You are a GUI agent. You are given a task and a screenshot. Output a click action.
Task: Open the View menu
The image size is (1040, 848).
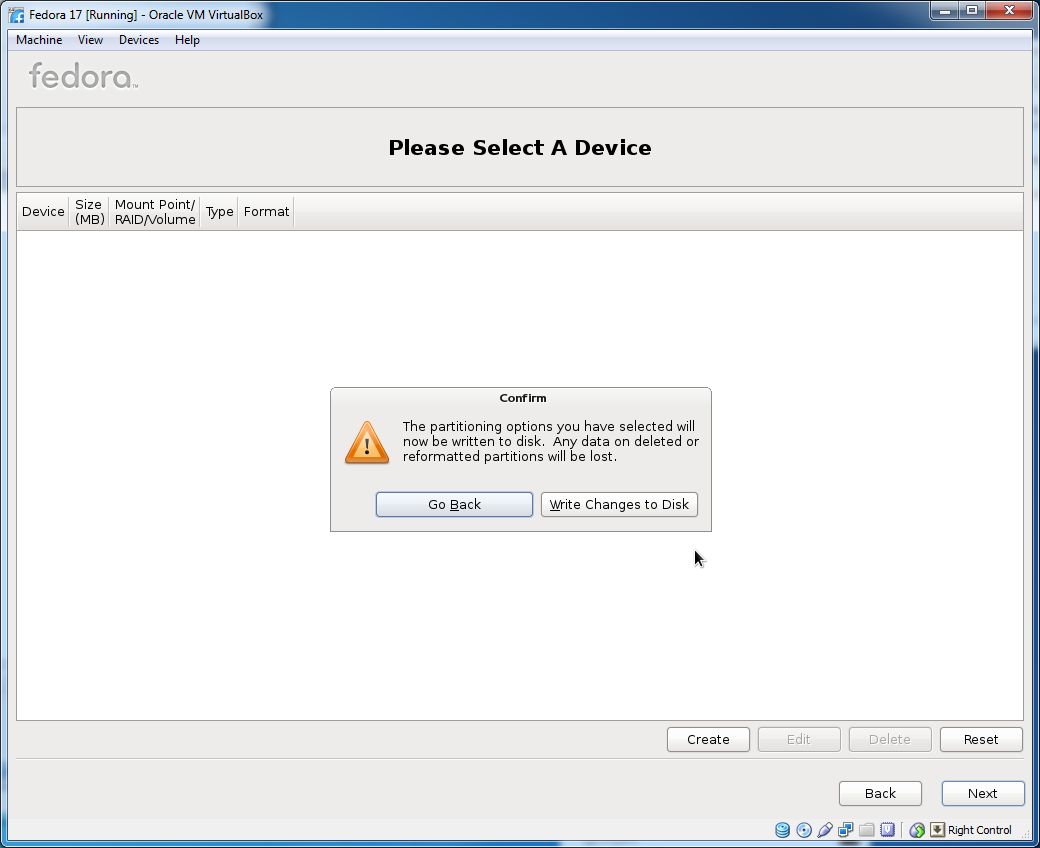(x=90, y=40)
